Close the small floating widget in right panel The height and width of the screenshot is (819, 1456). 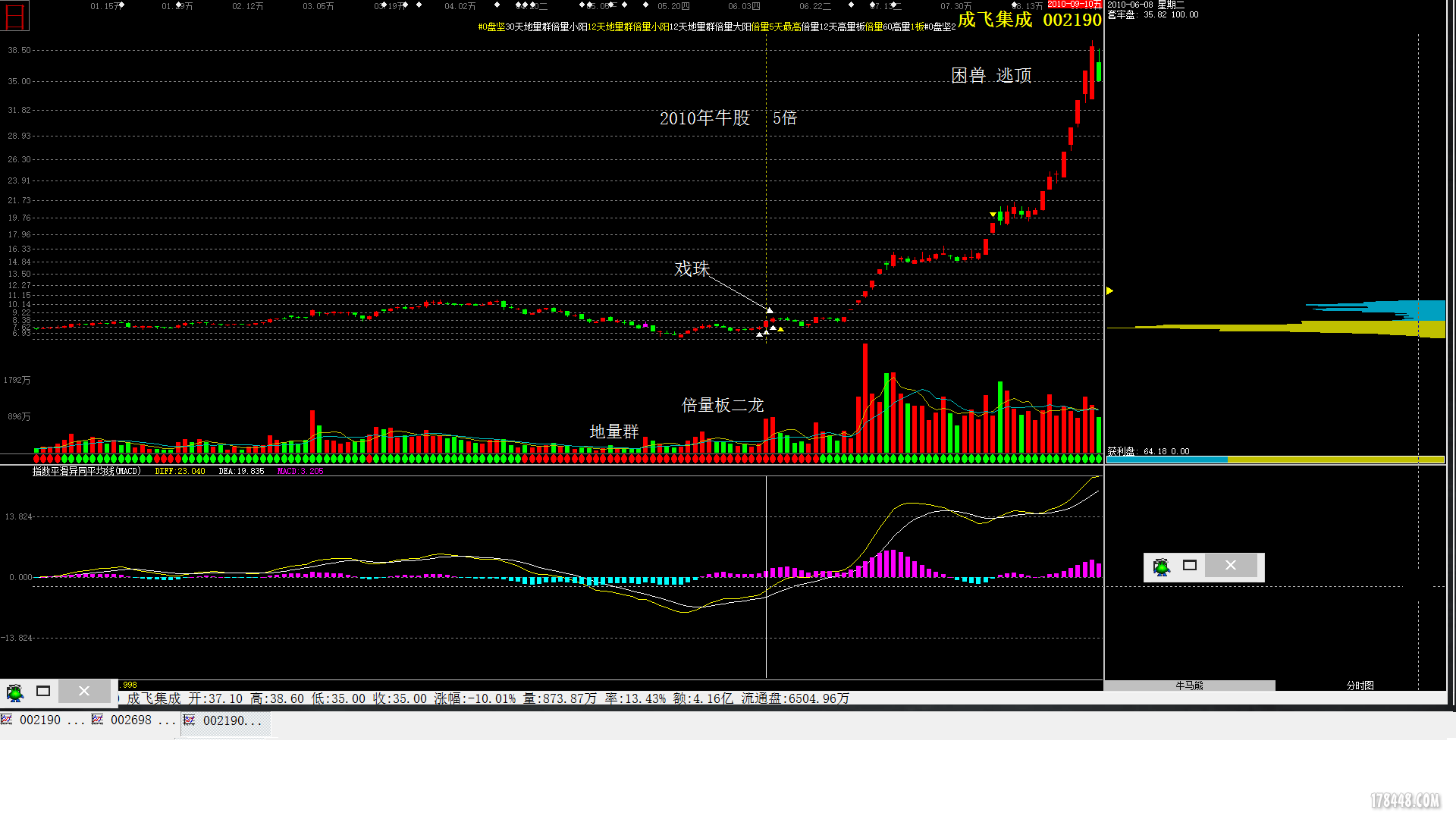pyautogui.click(x=1231, y=565)
